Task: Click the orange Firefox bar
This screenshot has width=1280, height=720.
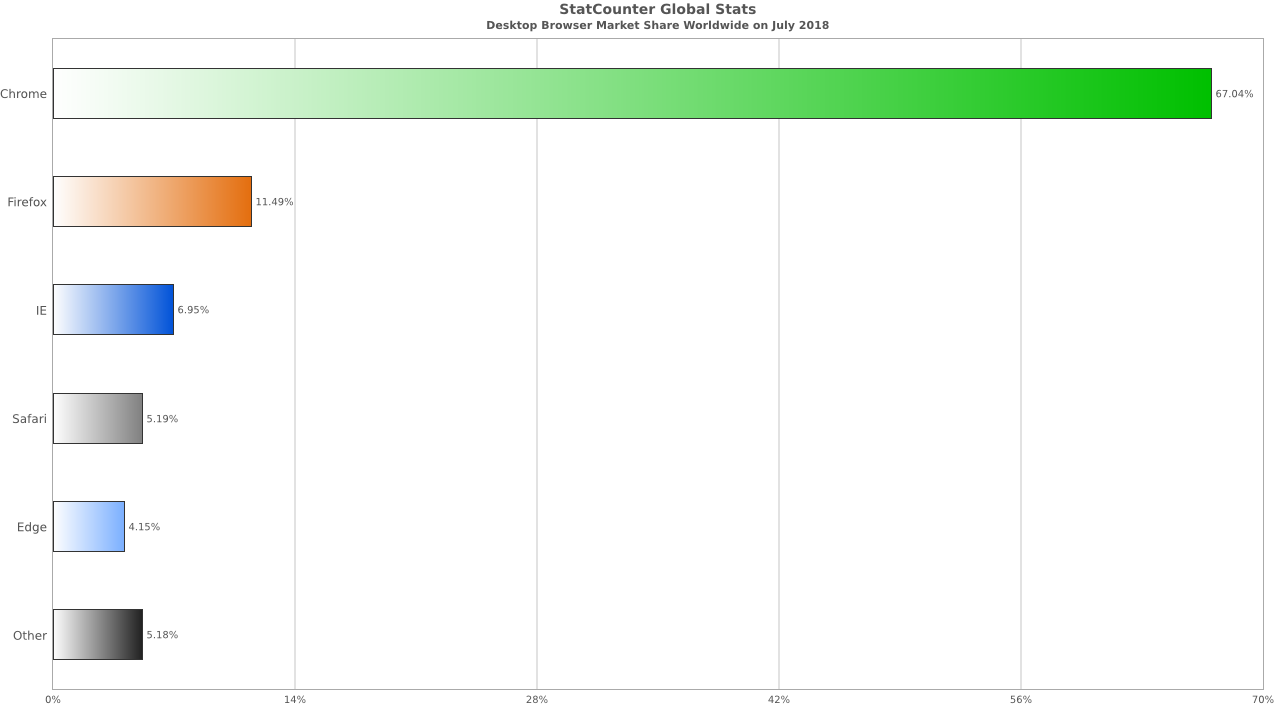Action: pos(152,202)
